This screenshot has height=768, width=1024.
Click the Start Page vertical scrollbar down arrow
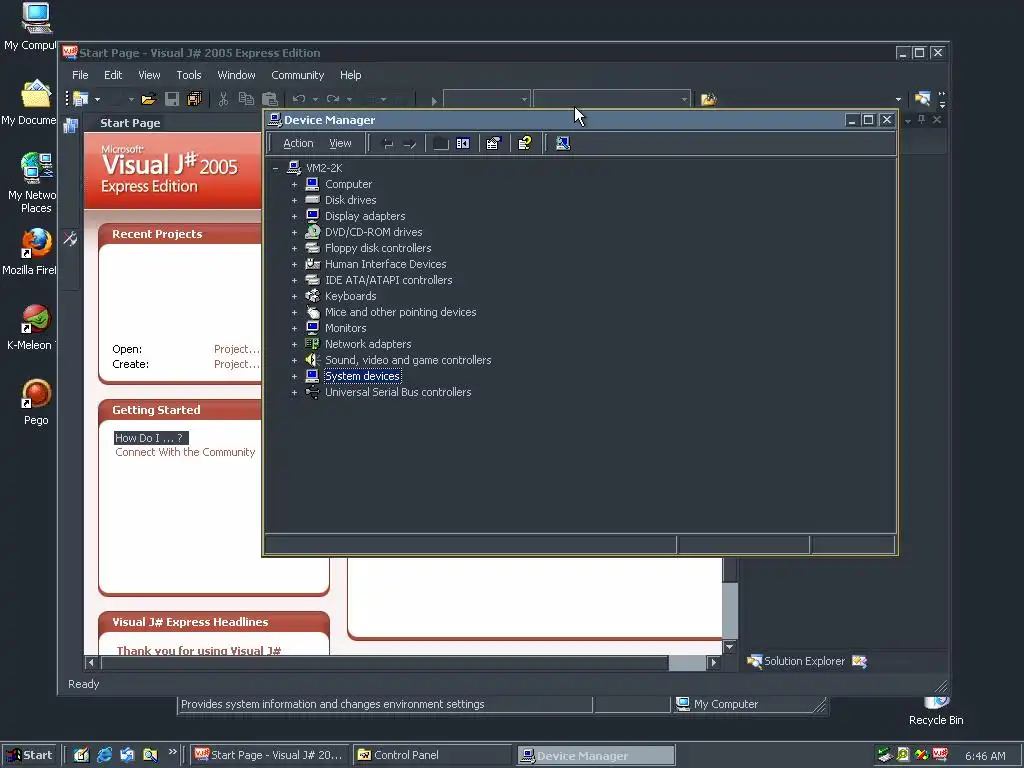[x=729, y=647]
